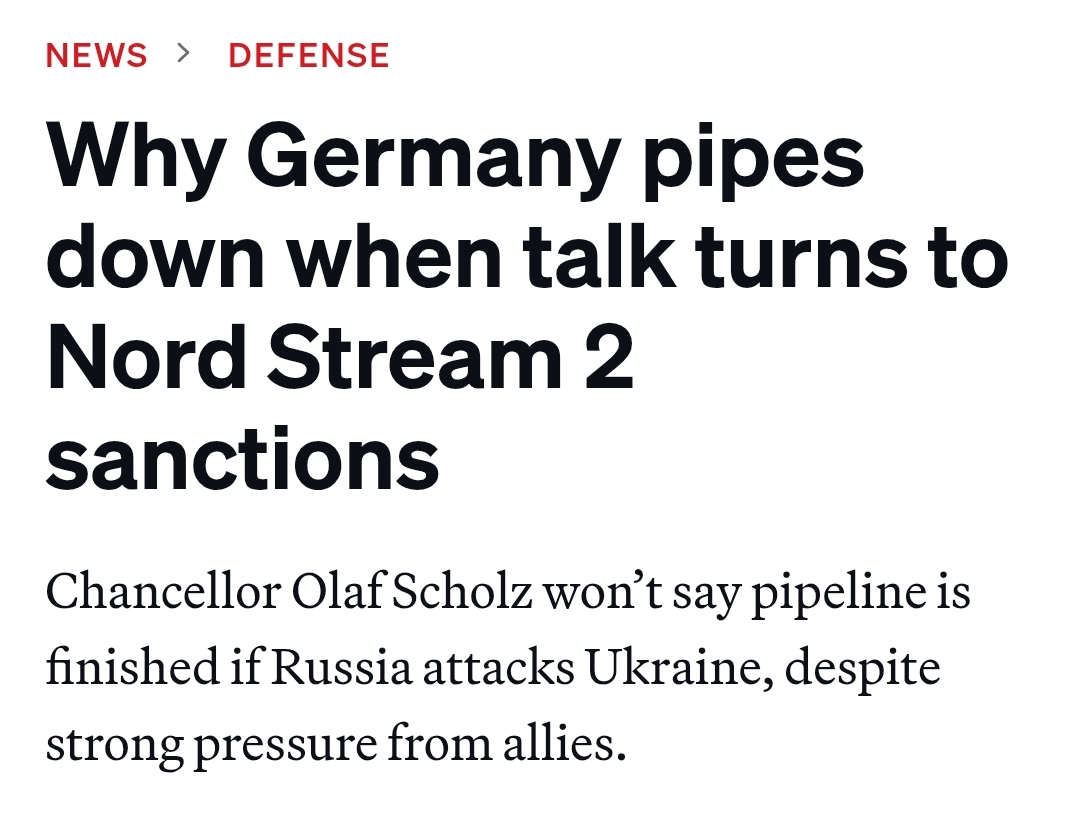Screen dimensions: 1080x831
Task: Click "strong pressure from allies" text
Action: click(x=336, y=745)
